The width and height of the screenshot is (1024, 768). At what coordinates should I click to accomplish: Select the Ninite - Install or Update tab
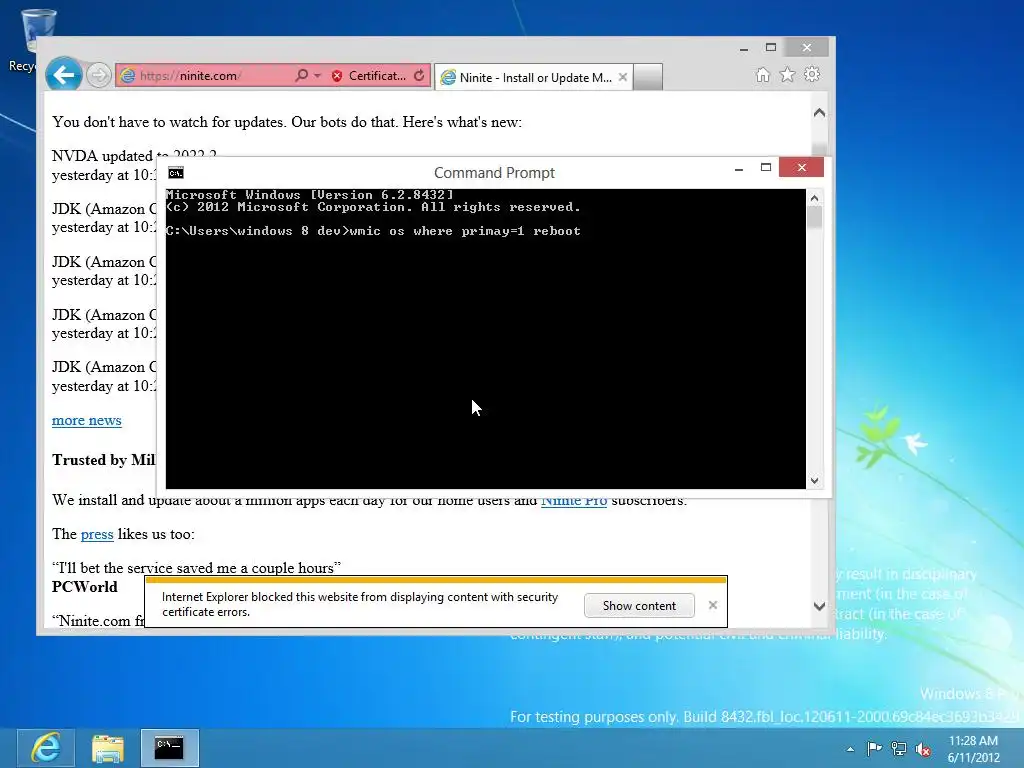pos(532,78)
